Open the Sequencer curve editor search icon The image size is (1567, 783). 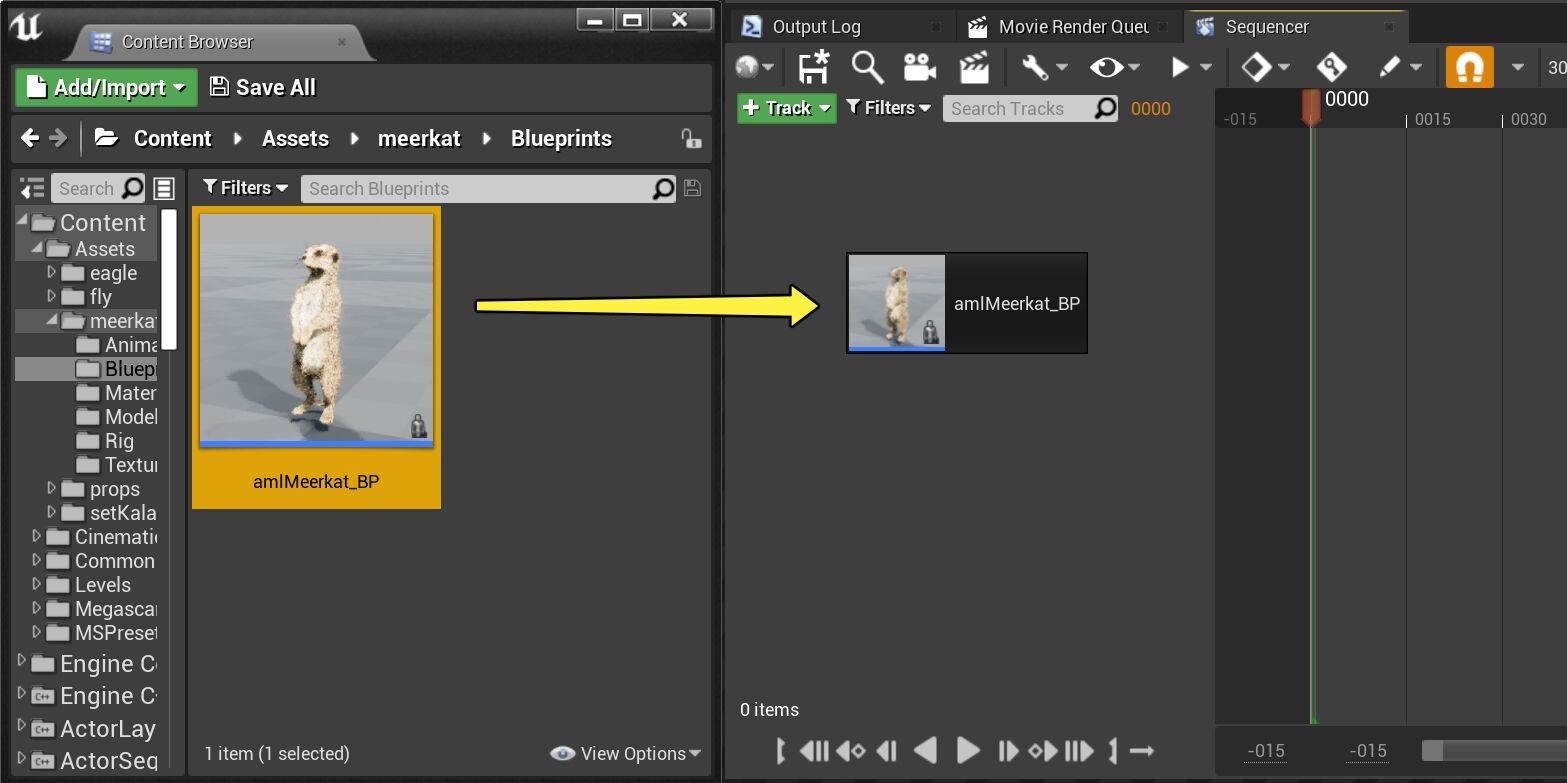click(866, 67)
